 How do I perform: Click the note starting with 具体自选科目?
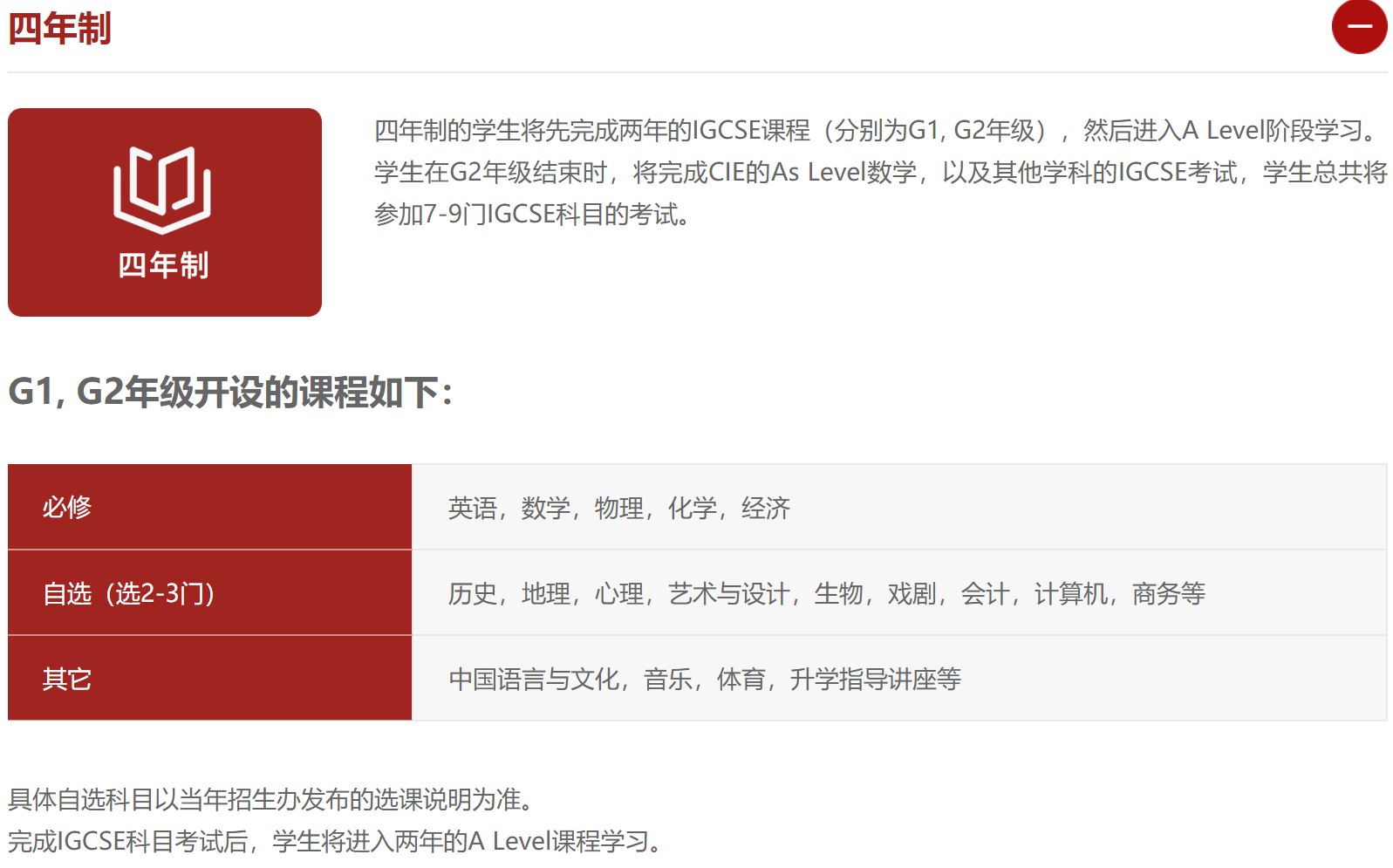270,799
